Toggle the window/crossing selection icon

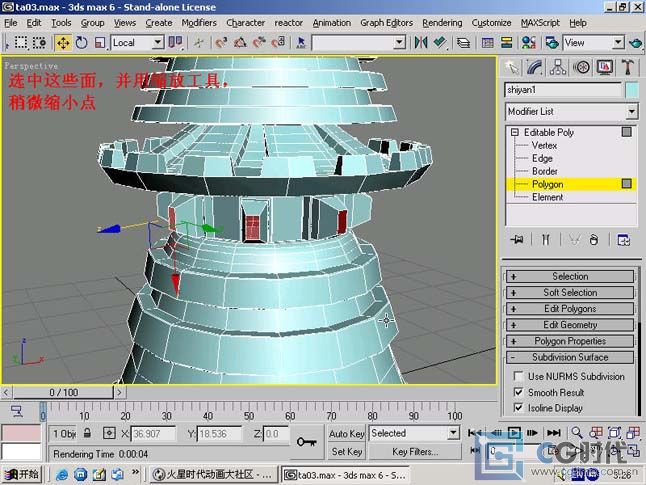tap(40, 42)
